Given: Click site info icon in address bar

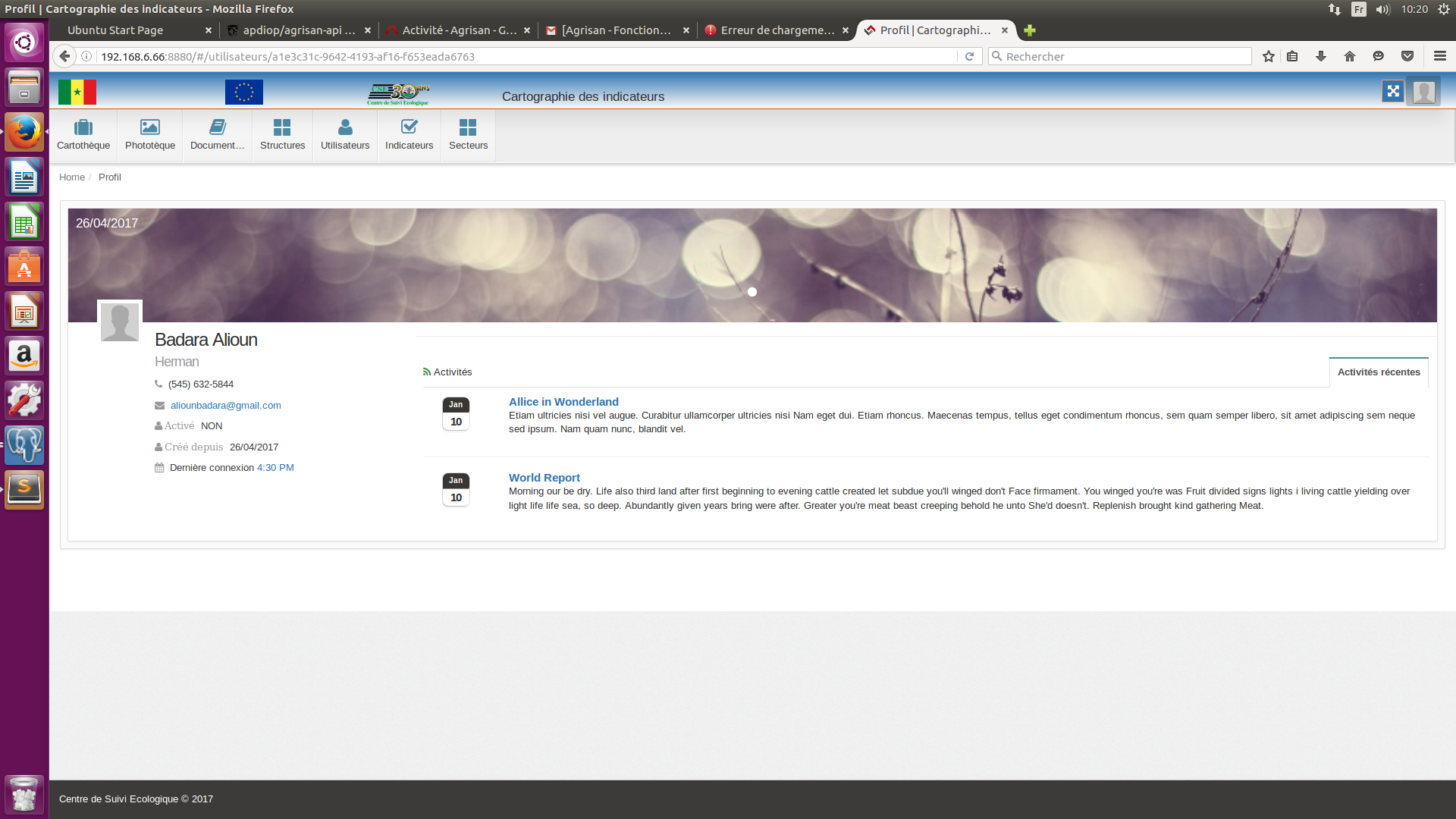Looking at the screenshot, I should (86, 56).
